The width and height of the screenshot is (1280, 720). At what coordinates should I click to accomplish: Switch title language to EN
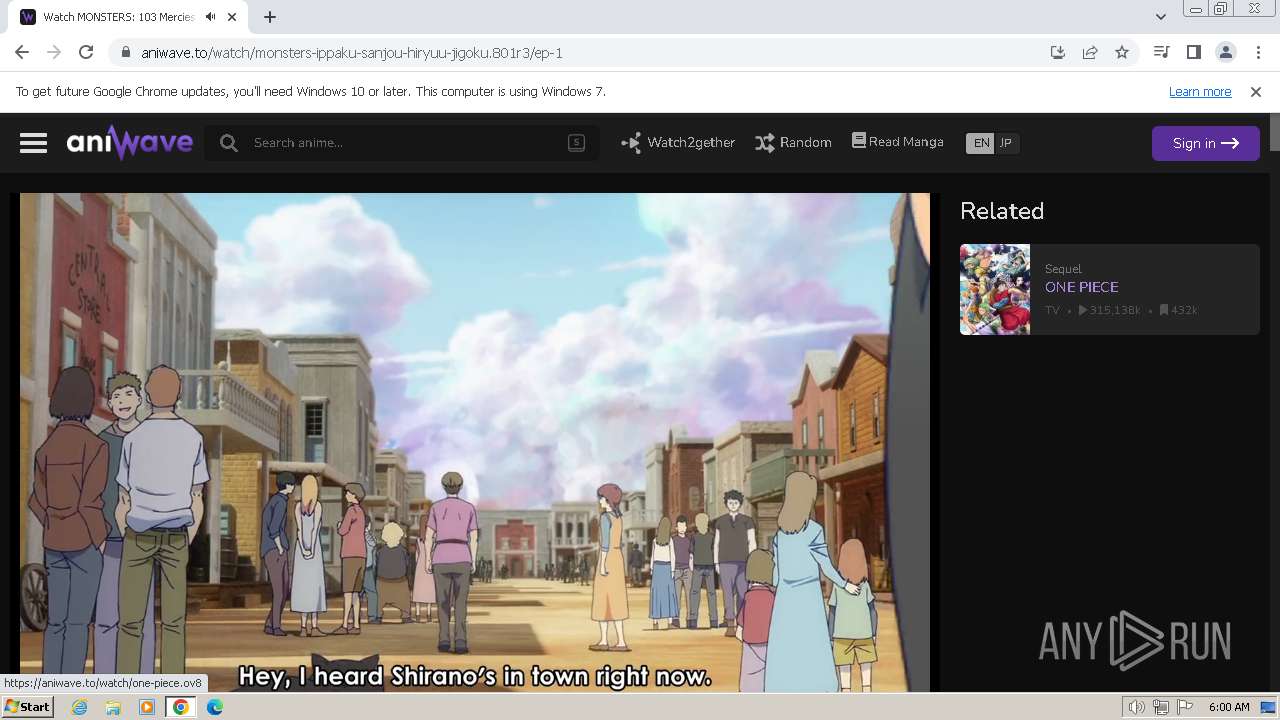[x=981, y=143]
